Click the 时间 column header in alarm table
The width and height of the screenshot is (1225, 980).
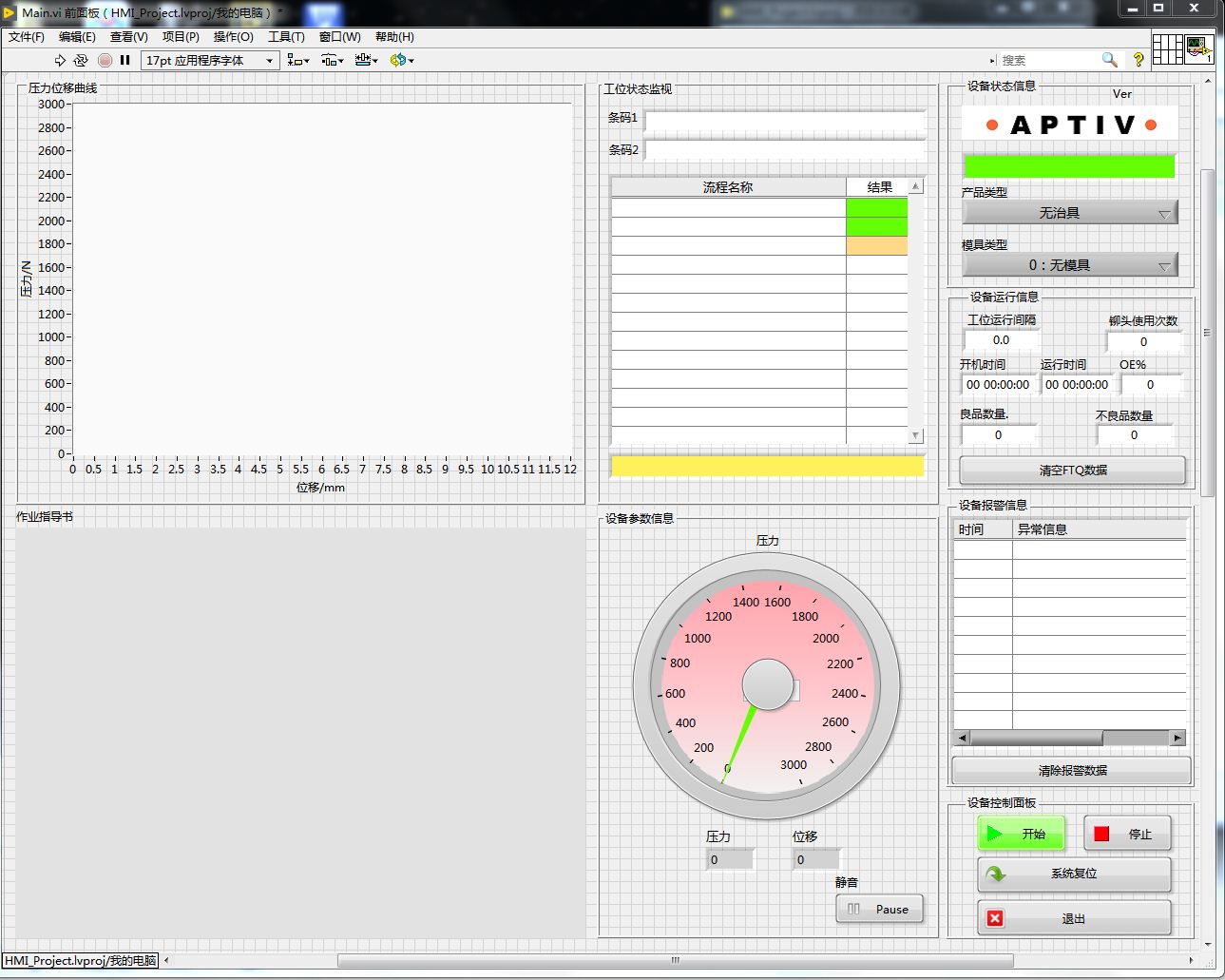983,529
